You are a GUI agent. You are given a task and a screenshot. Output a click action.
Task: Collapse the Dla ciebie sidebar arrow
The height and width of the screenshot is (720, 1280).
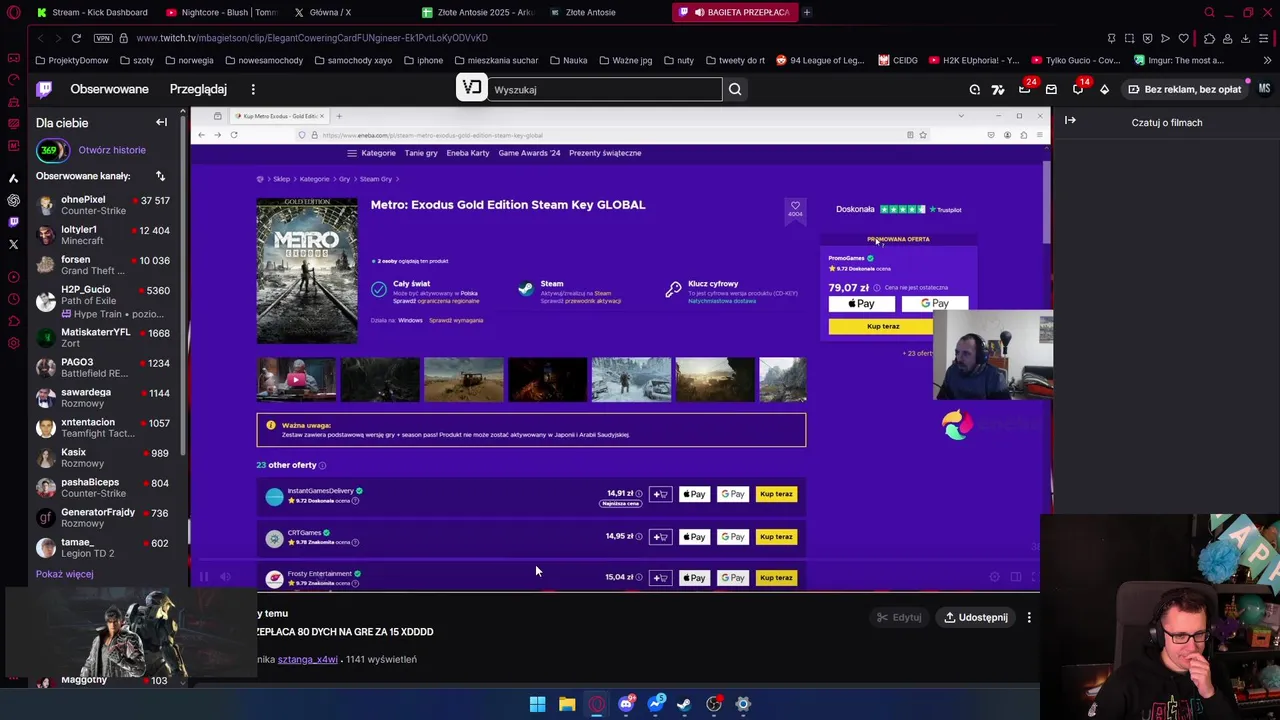(x=161, y=122)
